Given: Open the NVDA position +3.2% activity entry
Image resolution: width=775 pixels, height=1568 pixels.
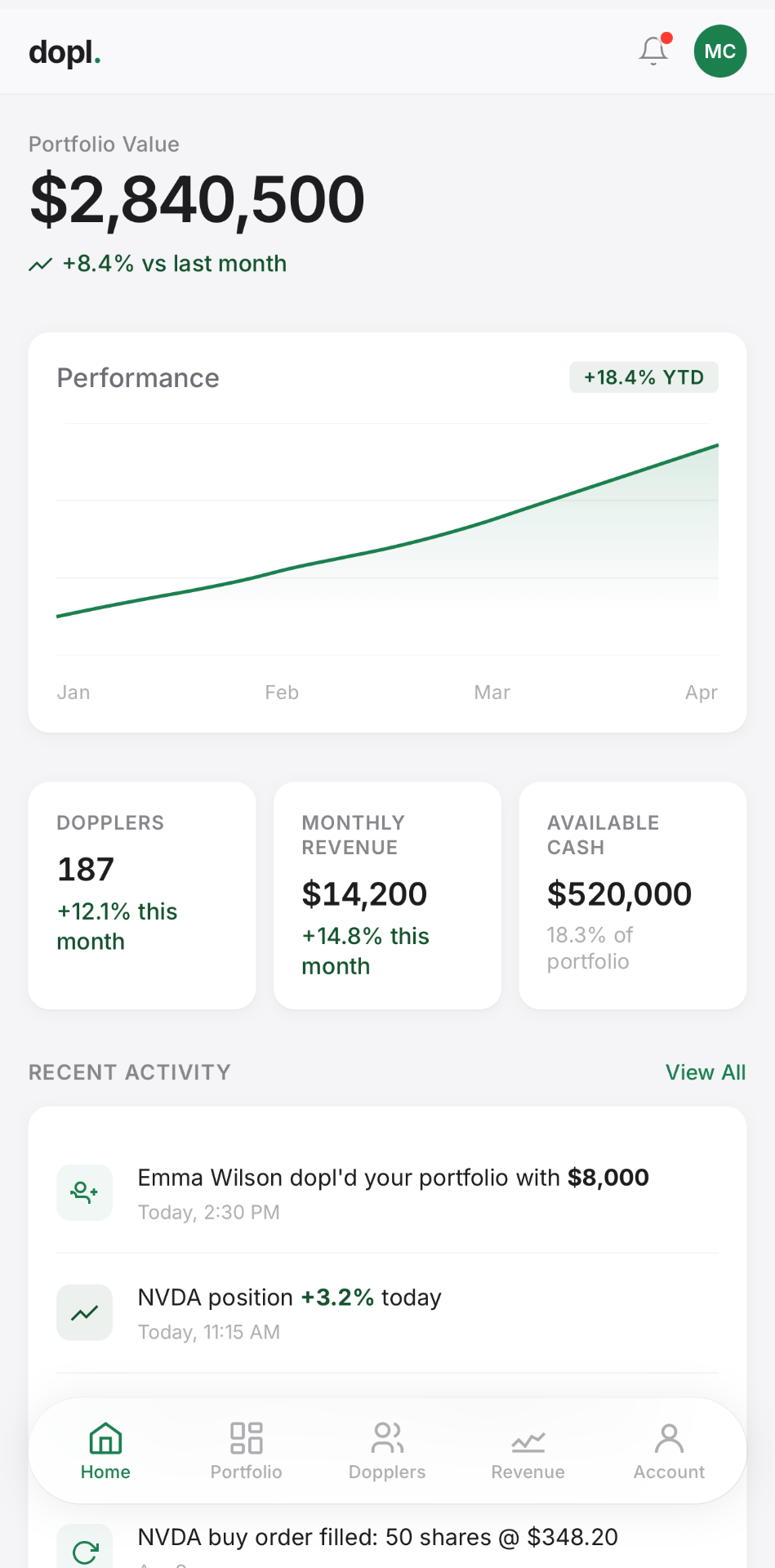Looking at the screenshot, I should click(387, 1313).
